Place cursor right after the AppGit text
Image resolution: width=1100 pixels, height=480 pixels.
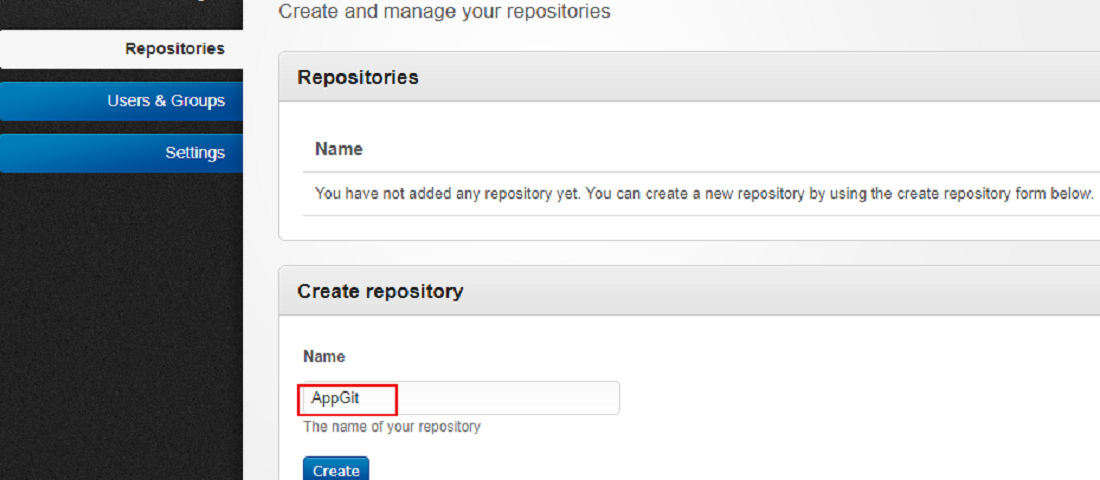(361, 398)
